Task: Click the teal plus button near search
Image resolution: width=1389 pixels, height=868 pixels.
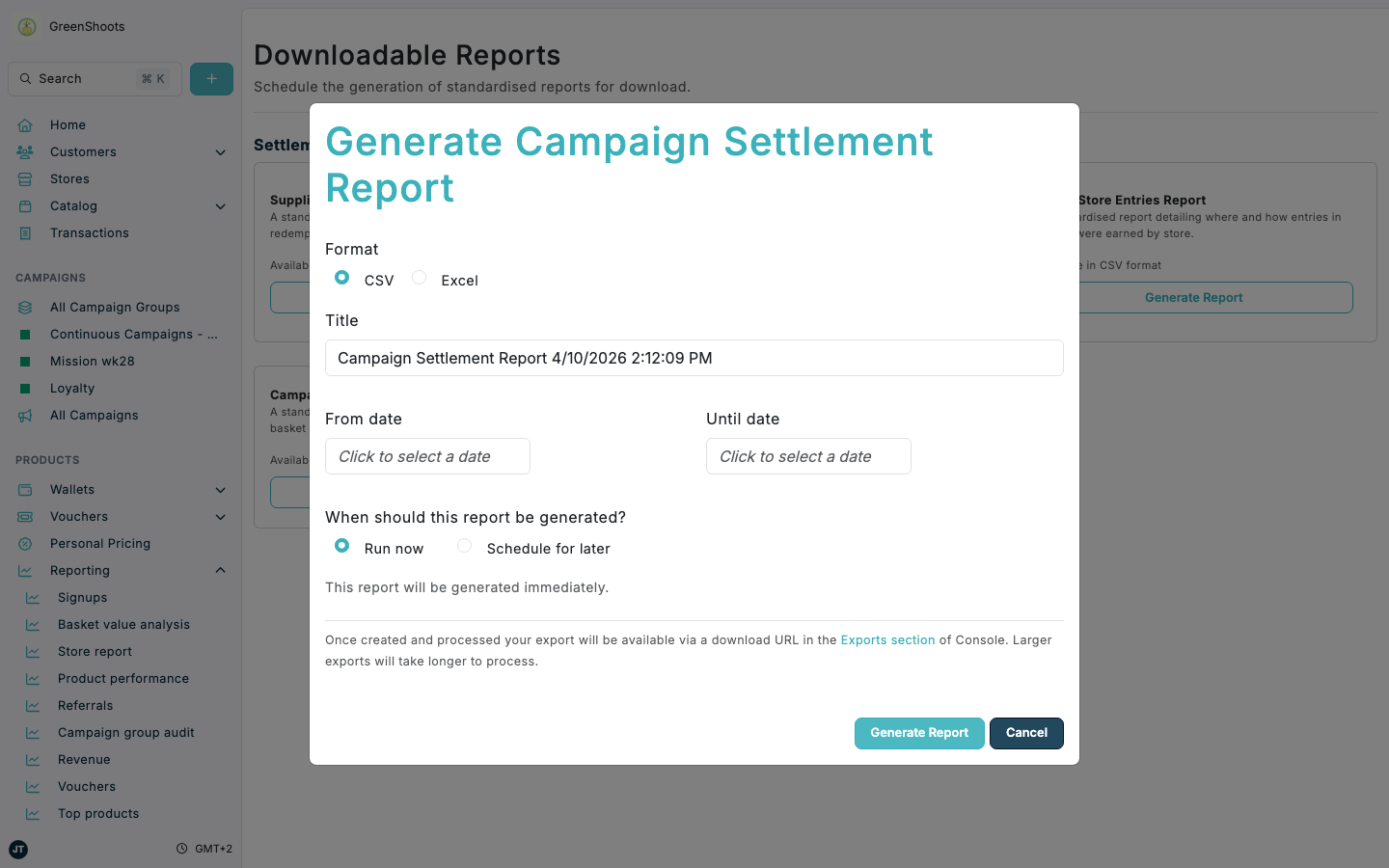Action: point(211,78)
